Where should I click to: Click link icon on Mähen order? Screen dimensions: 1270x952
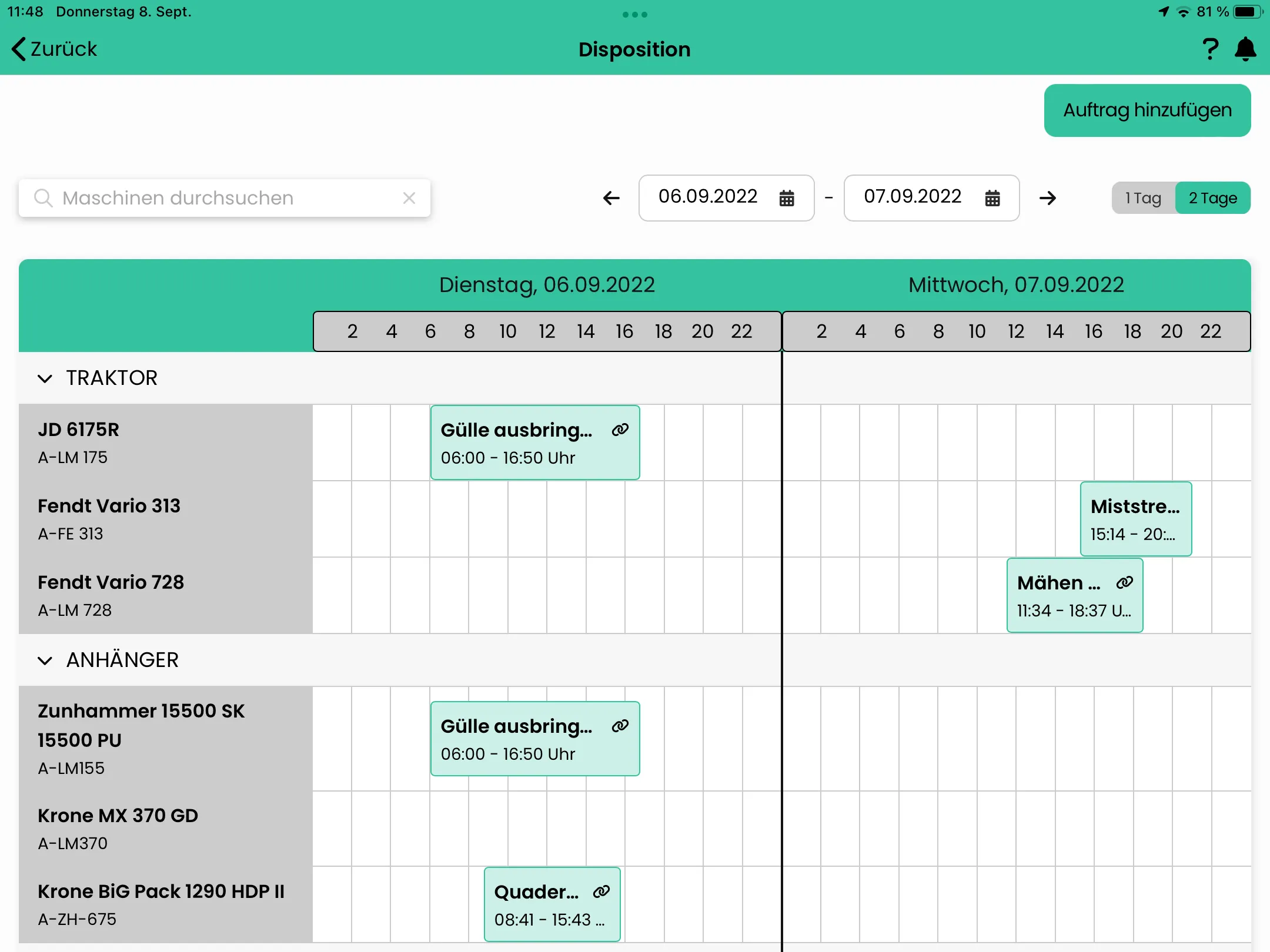[x=1124, y=583]
